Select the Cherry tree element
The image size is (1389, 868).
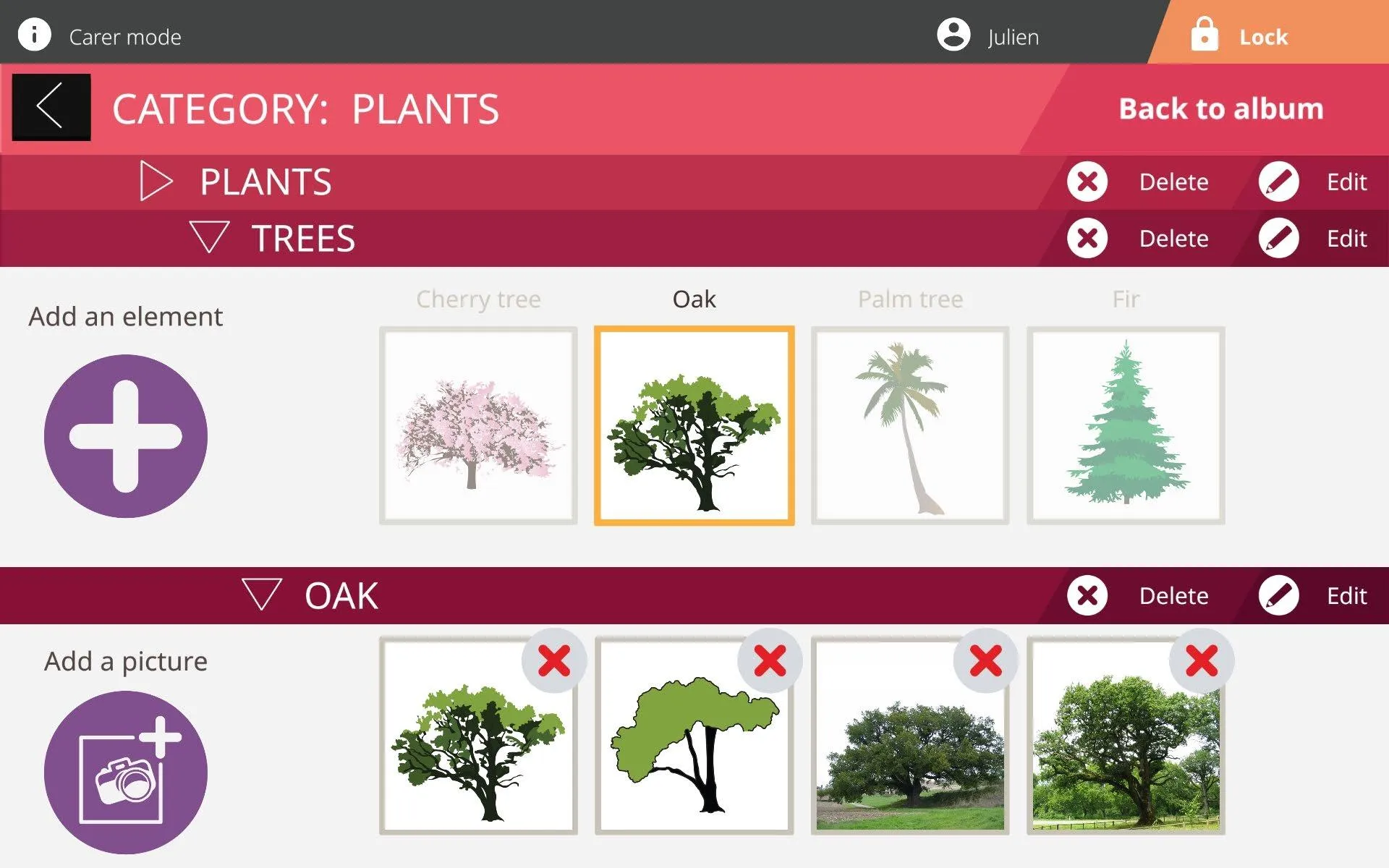(479, 425)
